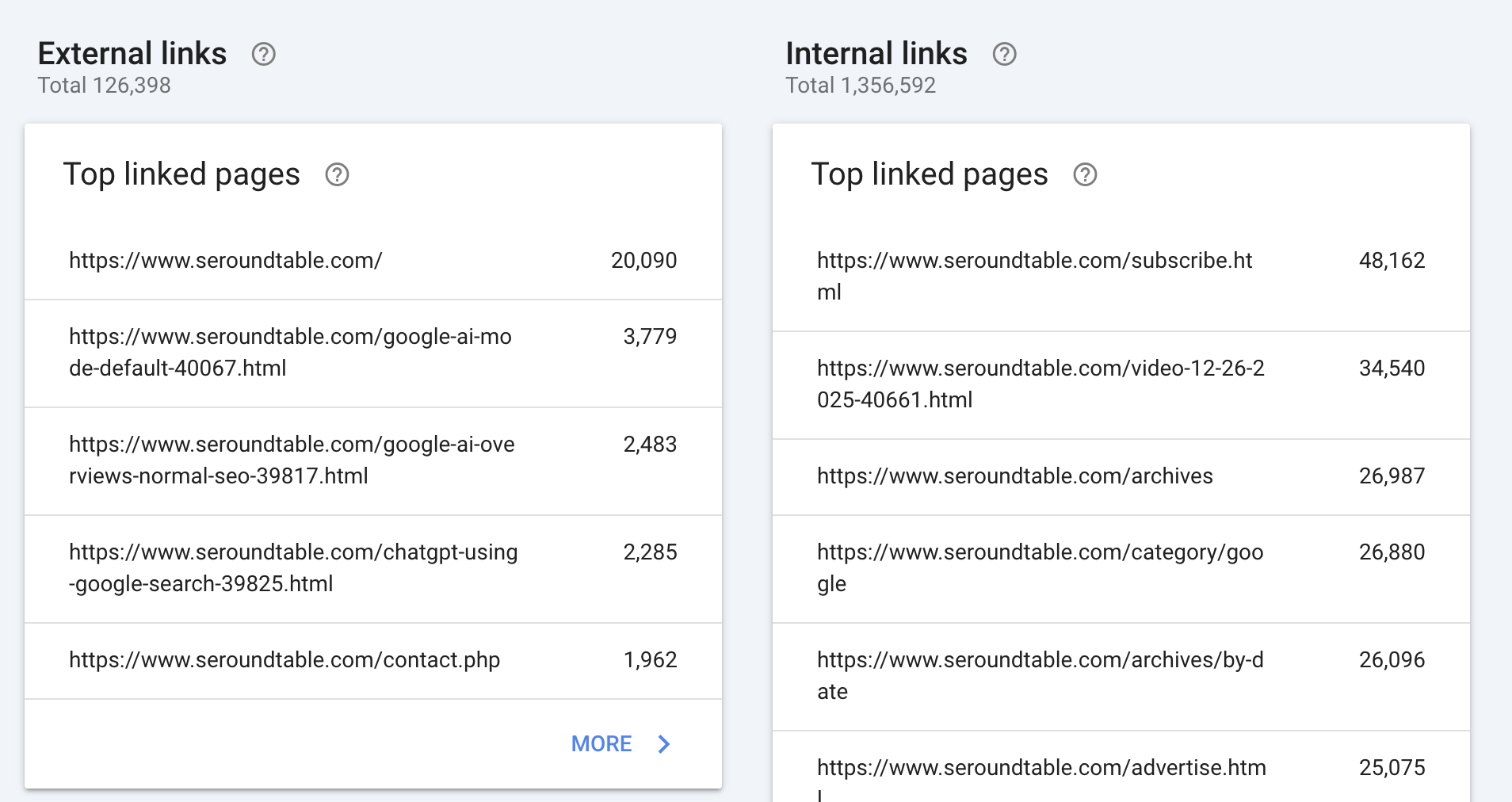1512x802 pixels.
Task: Open the contact.php external link row
Action: point(372,660)
